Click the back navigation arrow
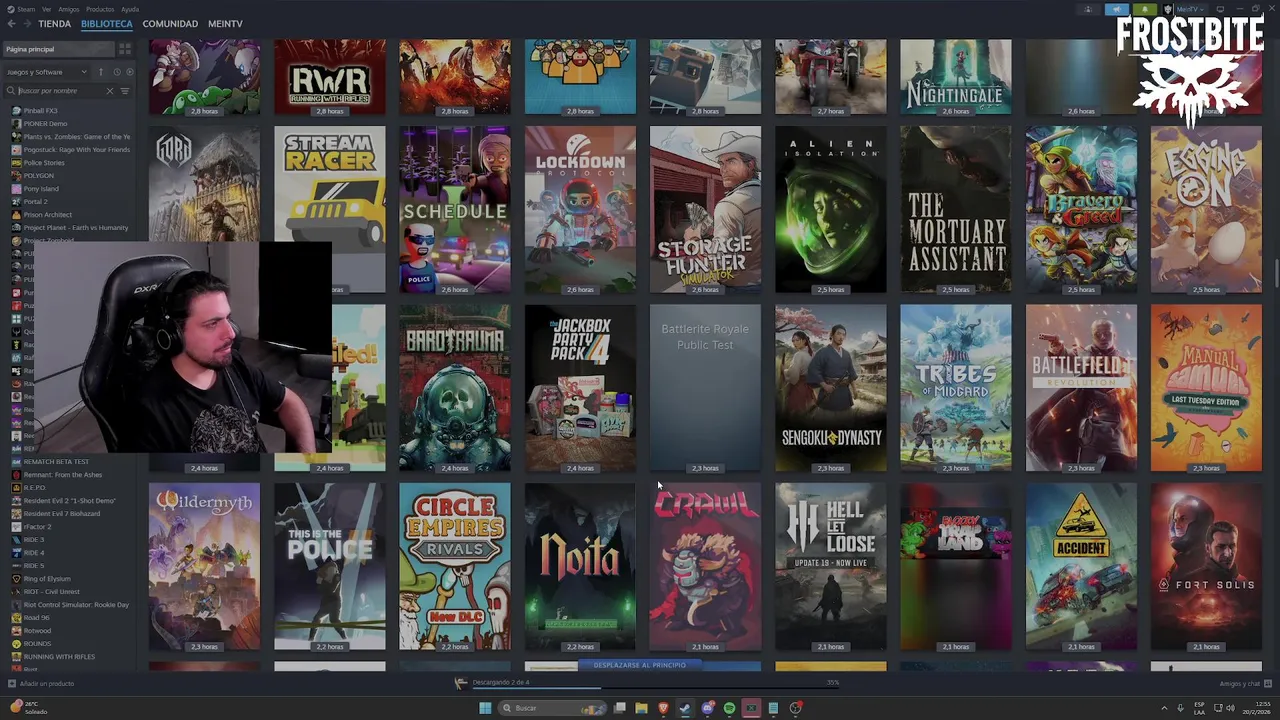The height and width of the screenshot is (720, 1280). [x=13, y=23]
